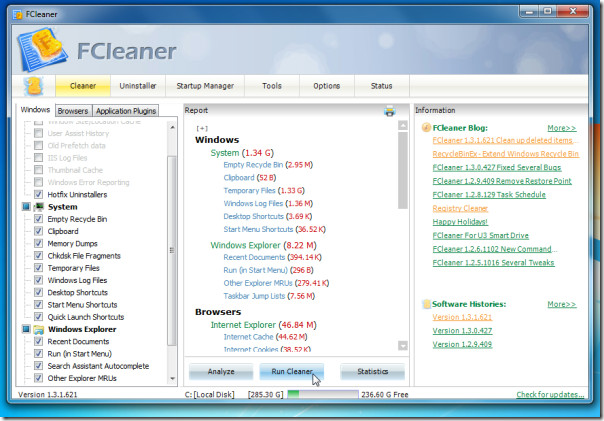Viewport: 604px width, 421px height.
Task: Collapse the Windows Explorer group in tree
Action: click(x=26, y=329)
